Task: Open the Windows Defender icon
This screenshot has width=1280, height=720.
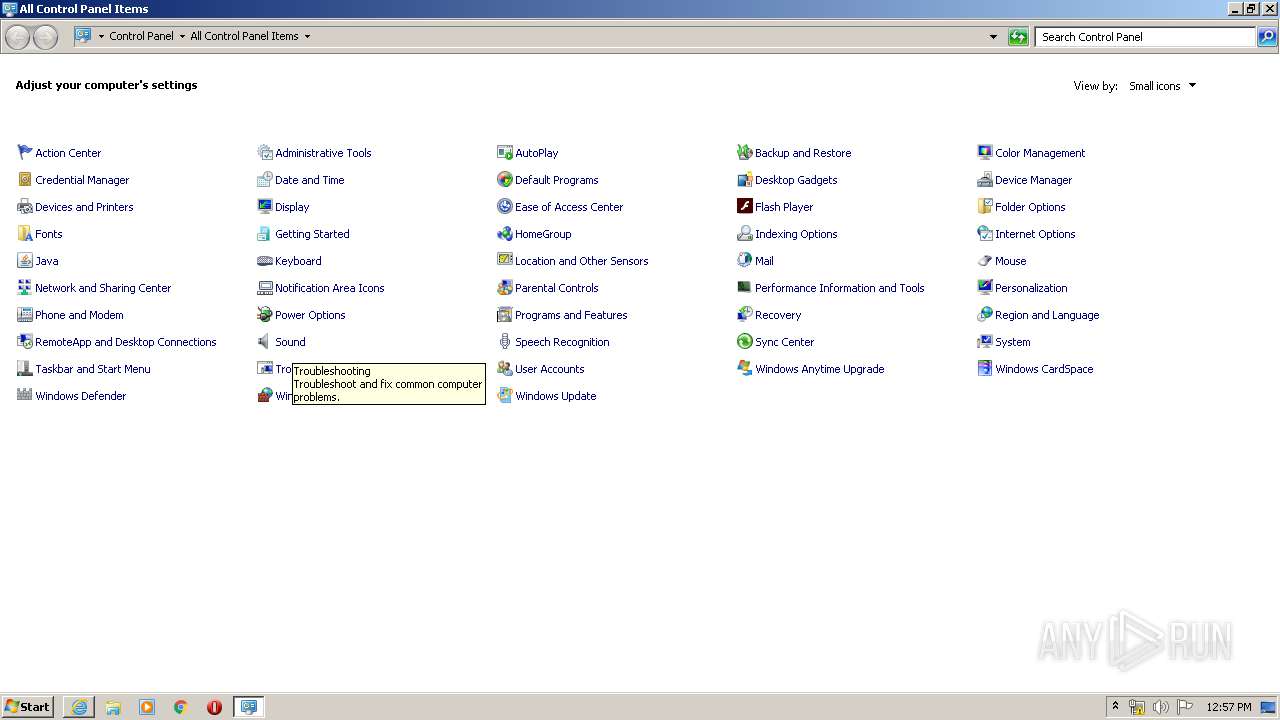Action: pyautogui.click(x=25, y=396)
